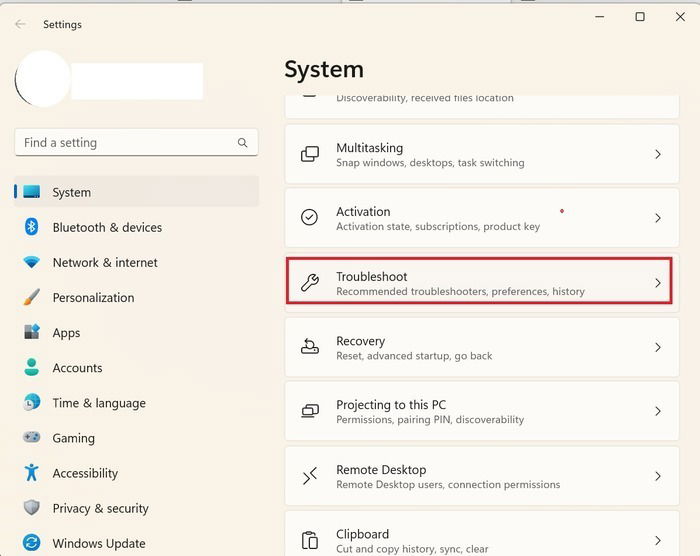
Task: Expand Recovery with its chevron
Action: click(x=658, y=347)
